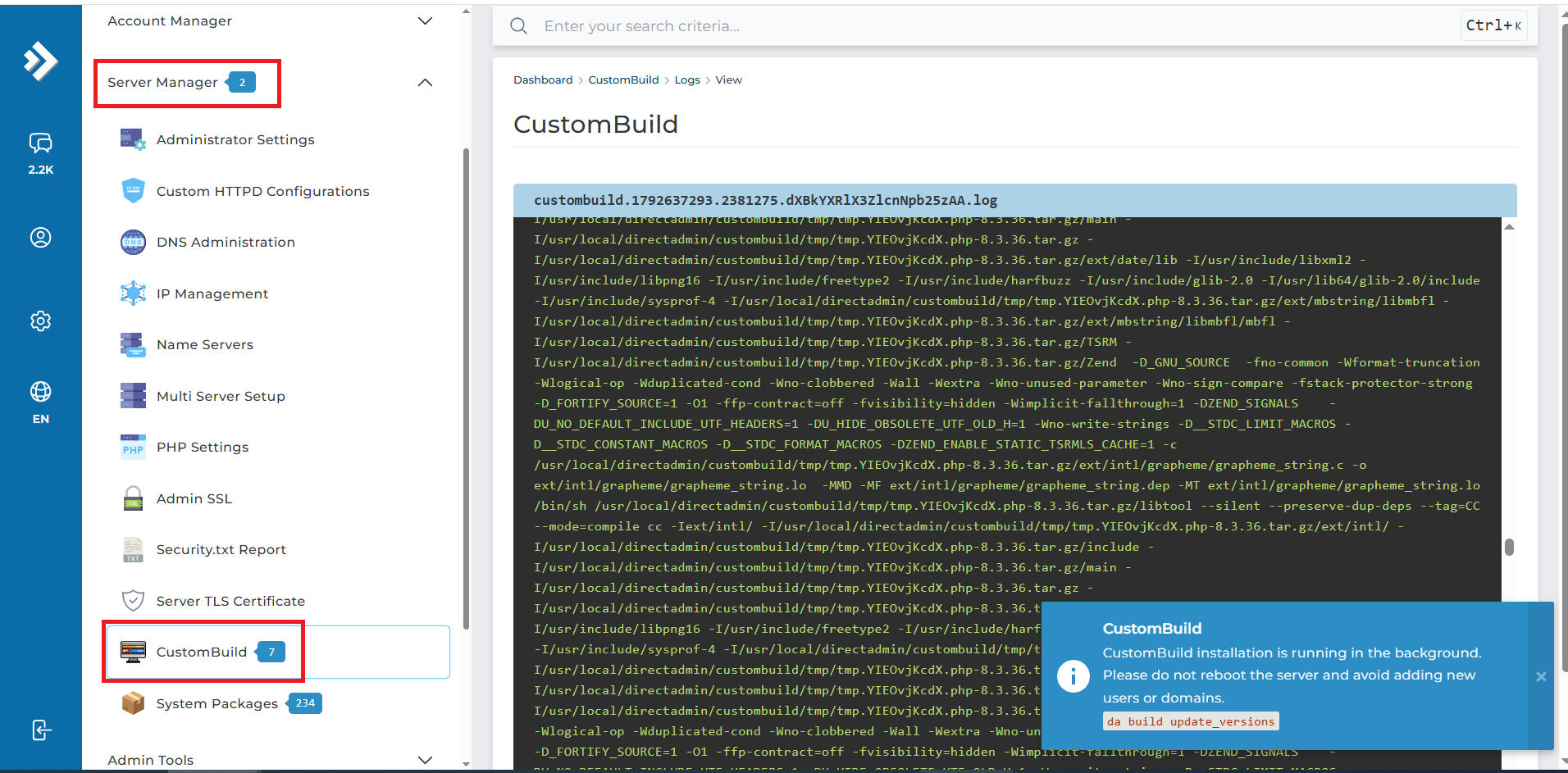Click the search magnifier icon

point(518,26)
